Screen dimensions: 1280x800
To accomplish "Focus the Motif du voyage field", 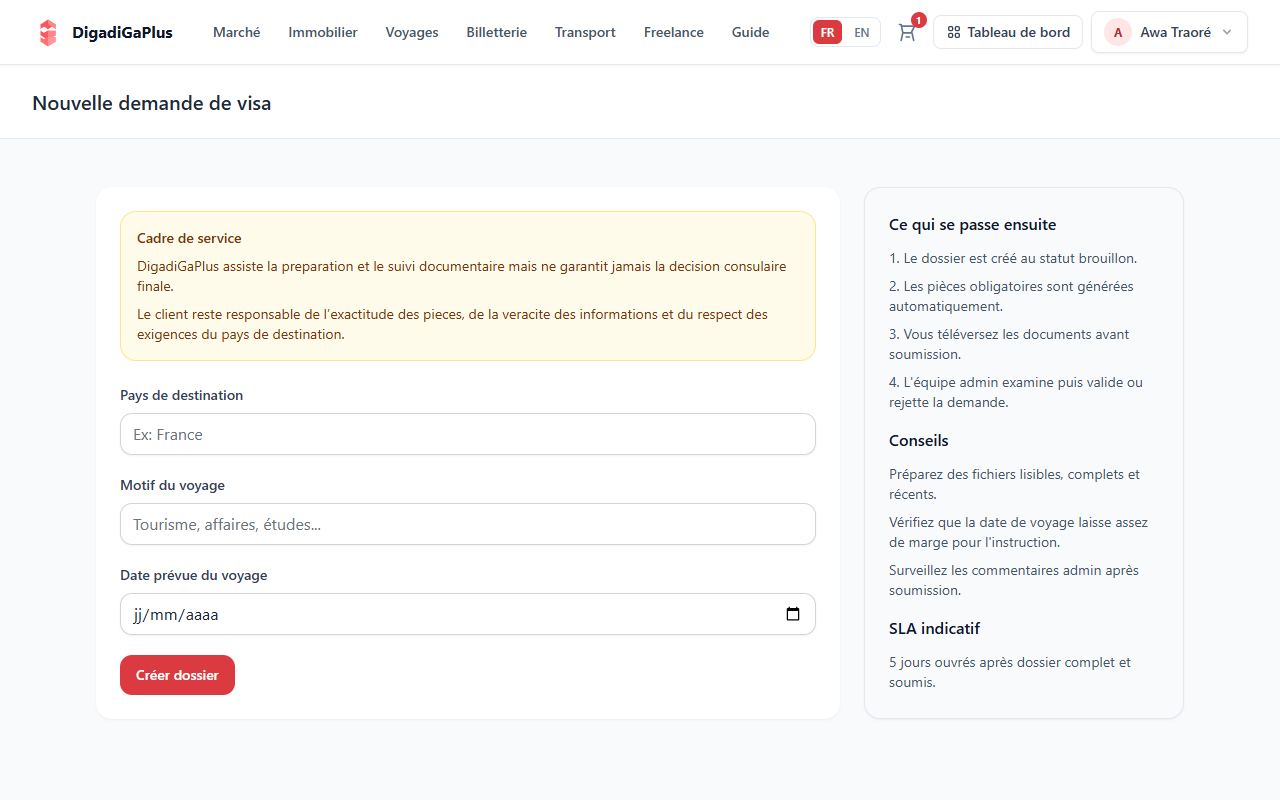I will click(x=468, y=524).
